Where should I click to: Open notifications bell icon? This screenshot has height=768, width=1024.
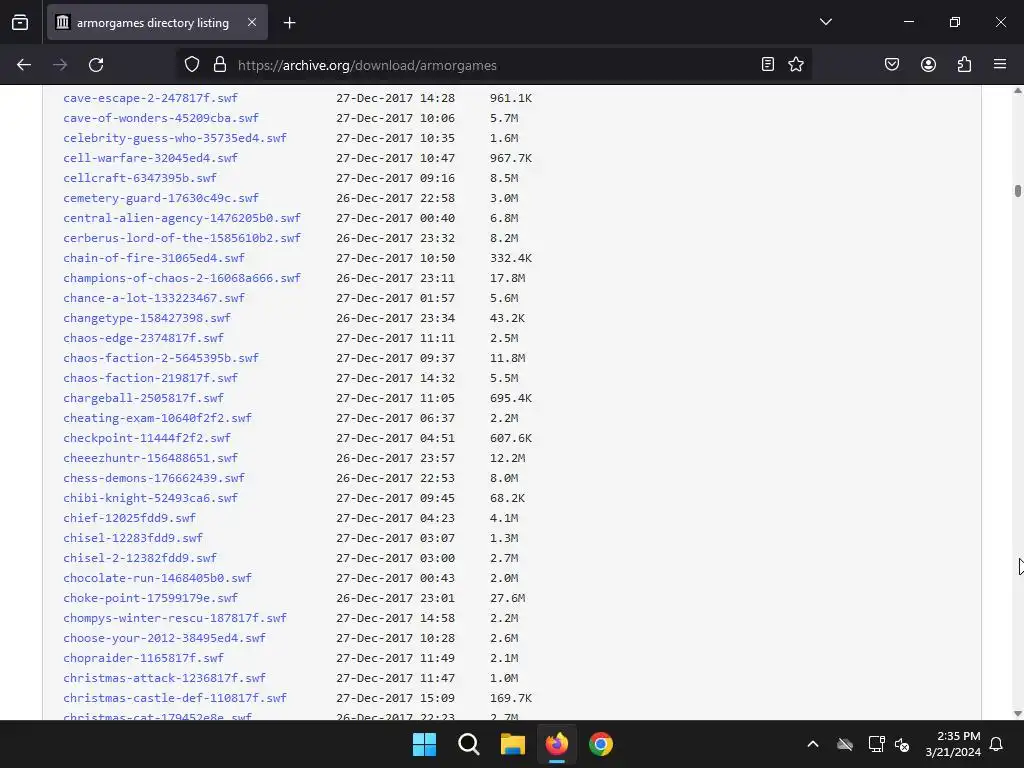(x=997, y=744)
